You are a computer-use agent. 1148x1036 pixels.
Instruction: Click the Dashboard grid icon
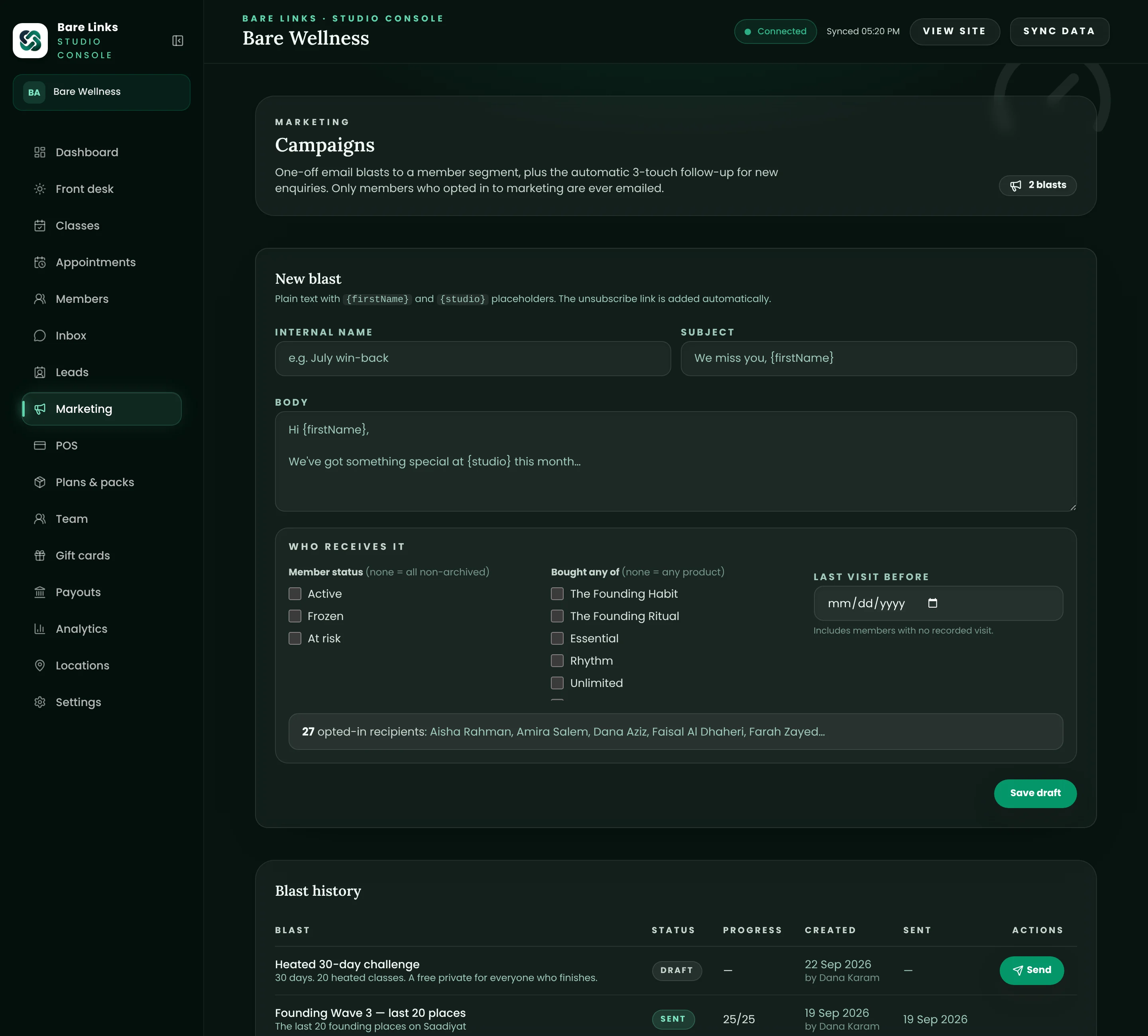pyautogui.click(x=40, y=152)
